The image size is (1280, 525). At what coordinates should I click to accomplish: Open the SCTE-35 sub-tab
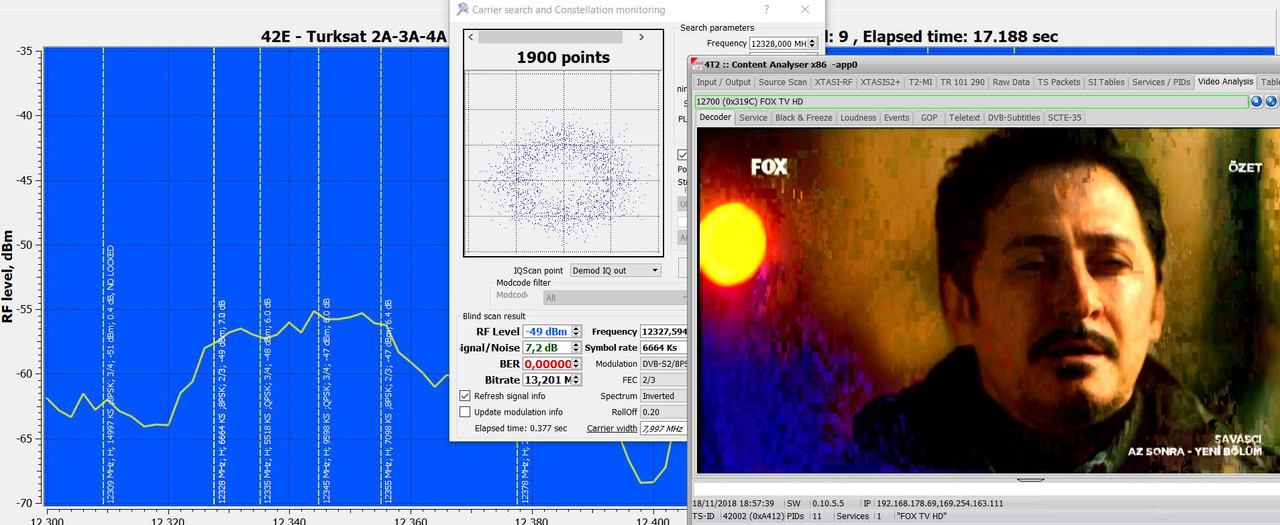[1064, 117]
